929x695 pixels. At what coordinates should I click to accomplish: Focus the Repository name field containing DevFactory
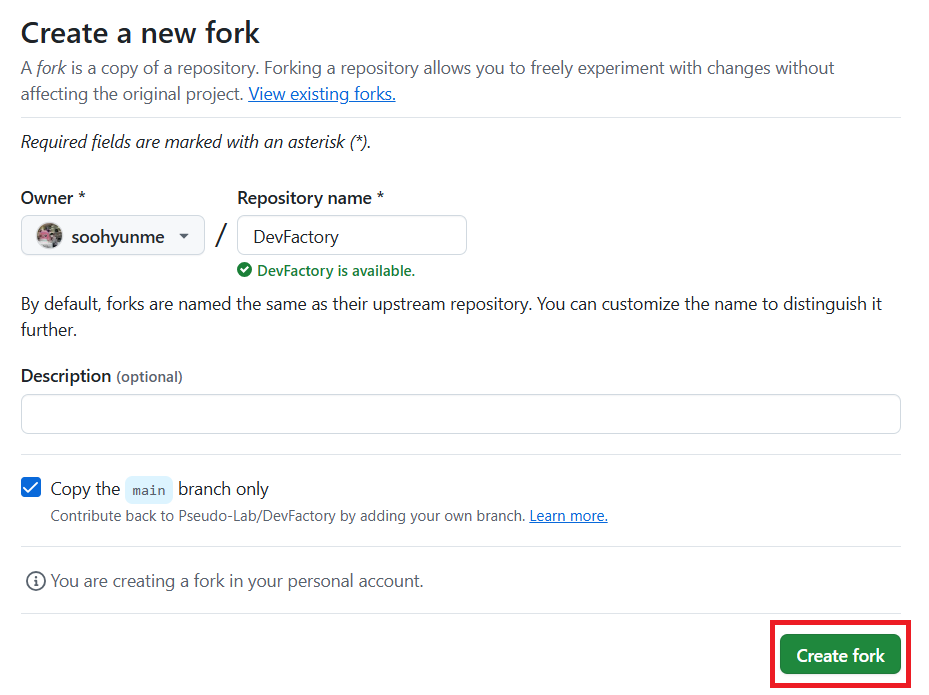351,236
